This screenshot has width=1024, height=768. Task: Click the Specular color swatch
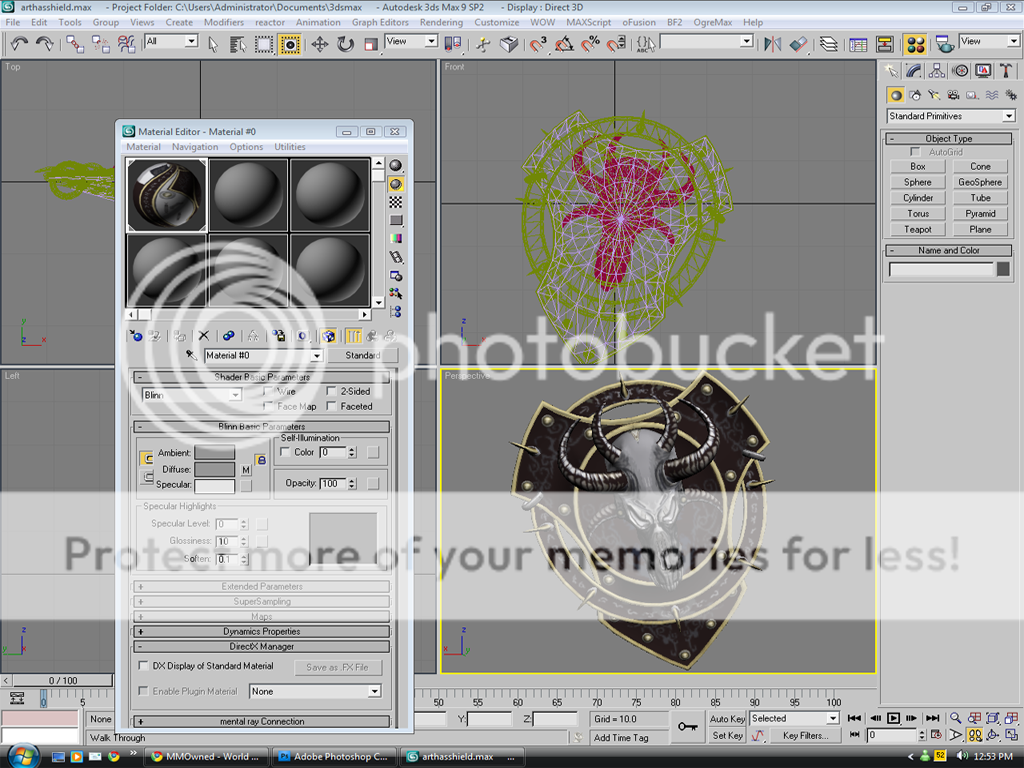214,485
